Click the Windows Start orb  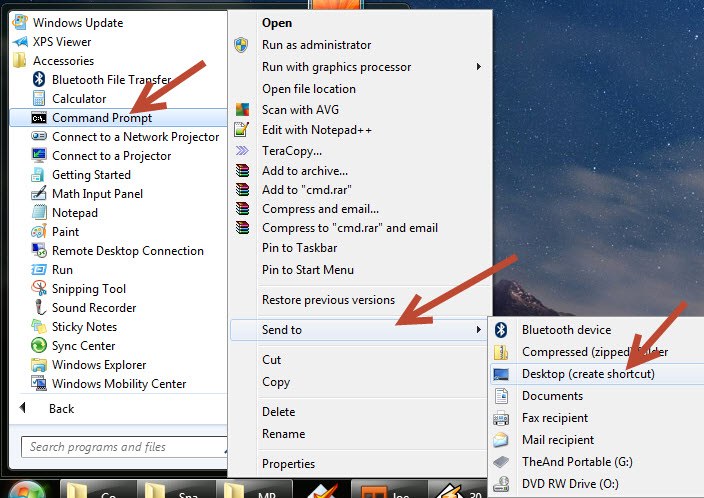[26, 490]
